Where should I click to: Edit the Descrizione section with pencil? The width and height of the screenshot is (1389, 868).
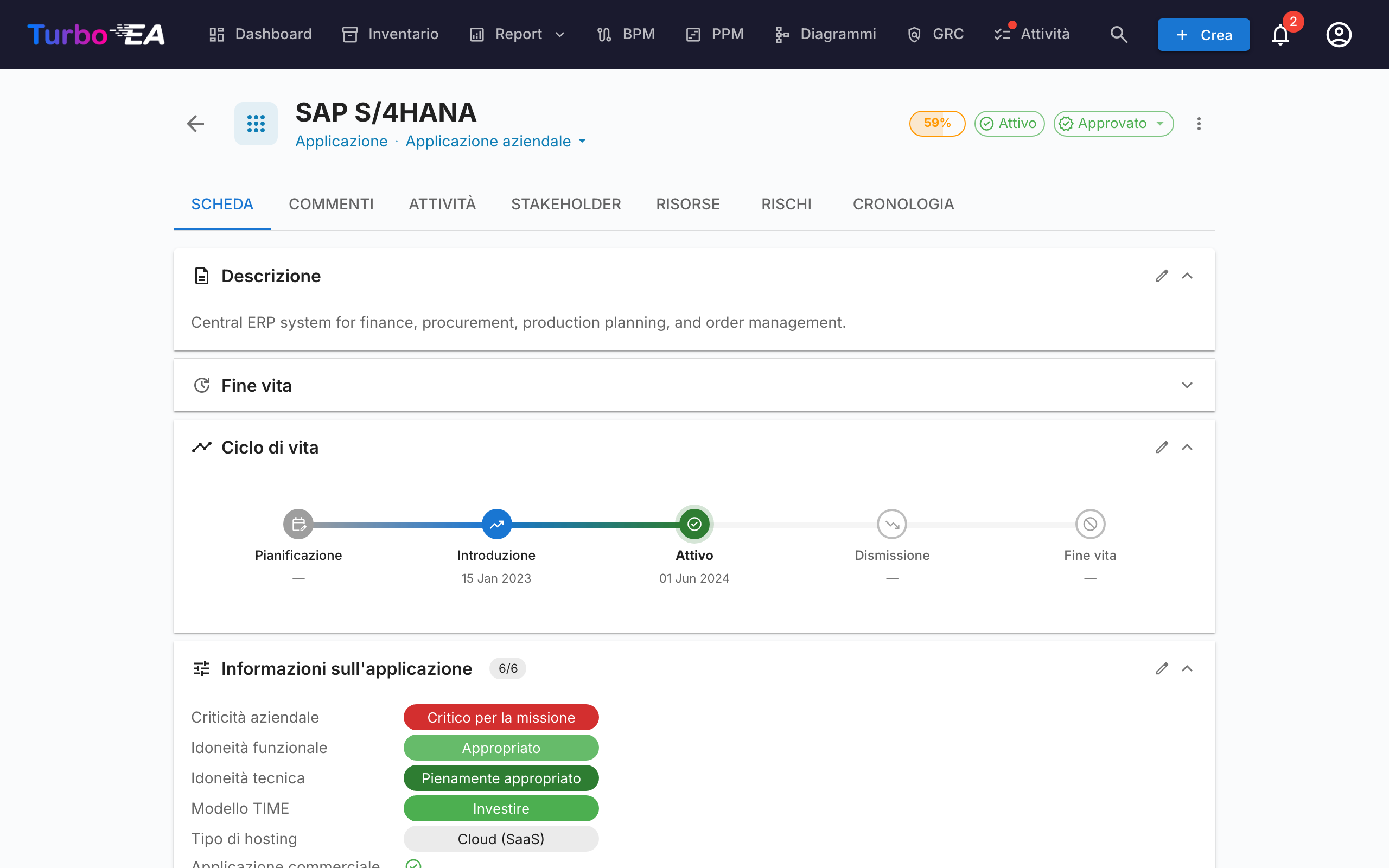1162,276
